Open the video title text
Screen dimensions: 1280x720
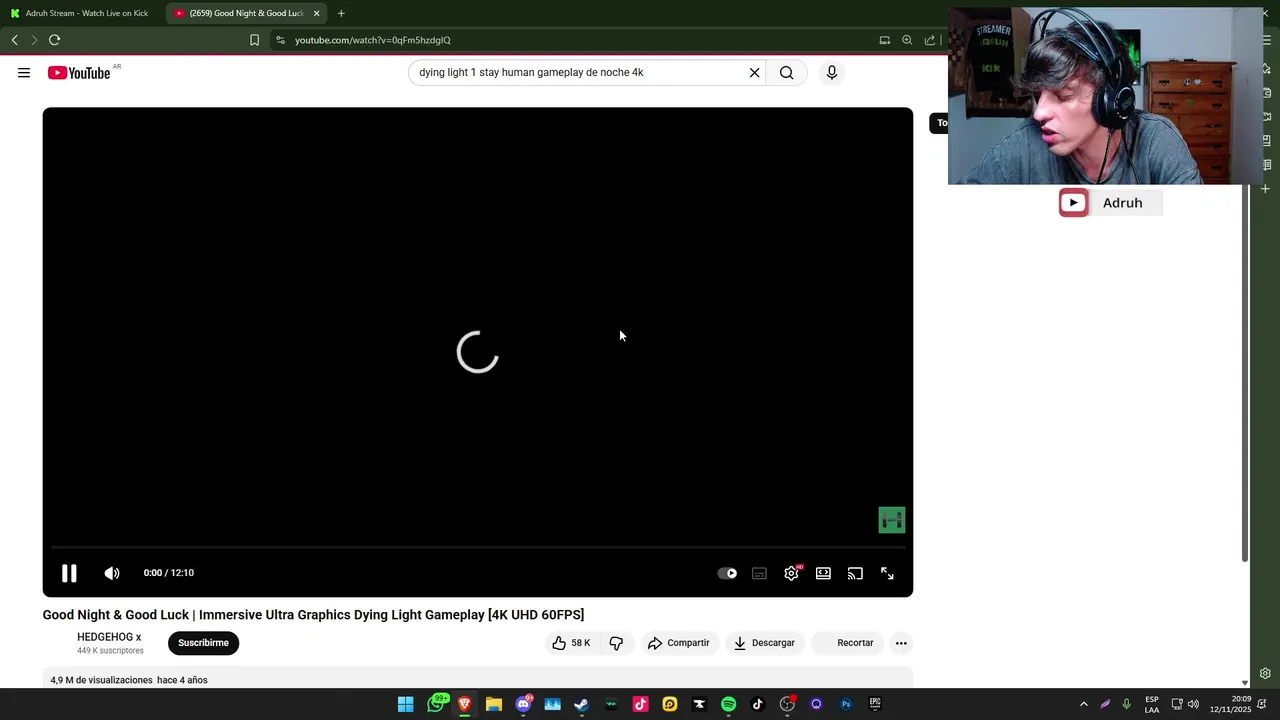pos(313,615)
